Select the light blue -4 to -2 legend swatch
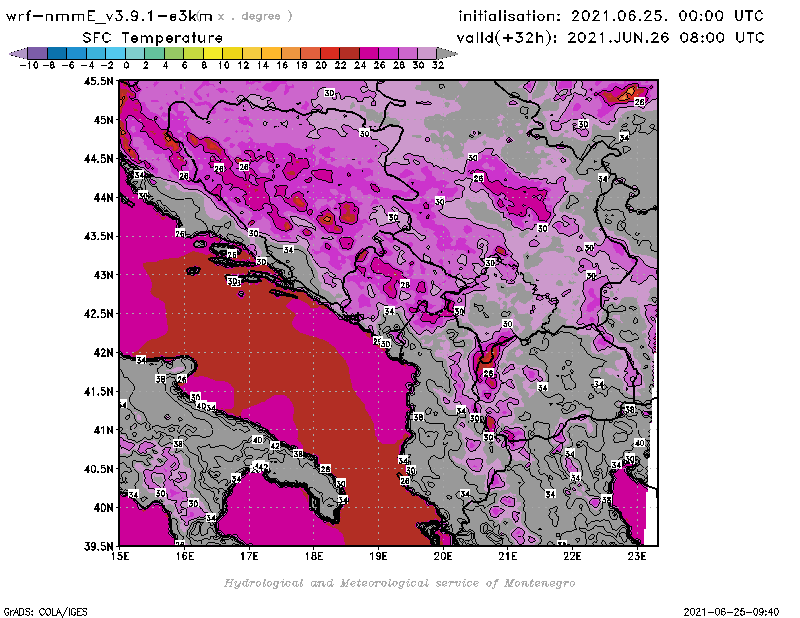 coord(96,53)
